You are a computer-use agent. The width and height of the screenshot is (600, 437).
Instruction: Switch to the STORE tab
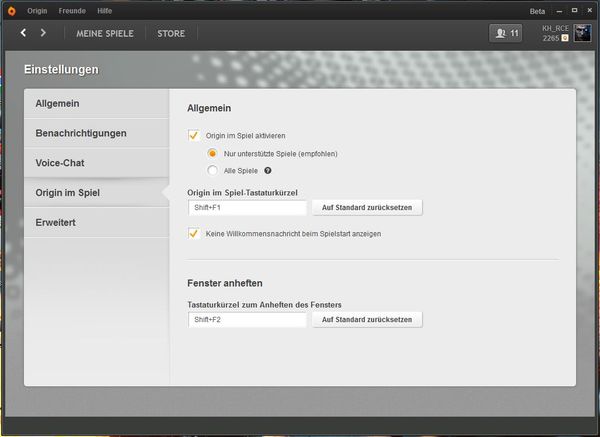click(x=171, y=34)
